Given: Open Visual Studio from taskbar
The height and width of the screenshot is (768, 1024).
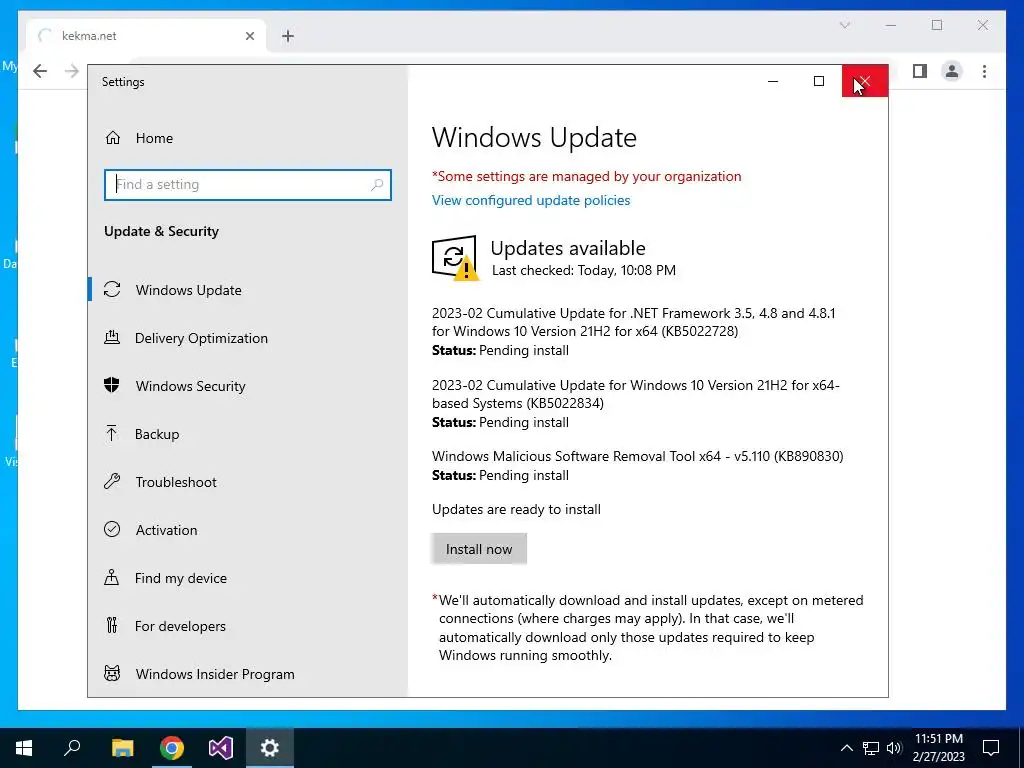Looking at the screenshot, I should pyautogui.click(x=221, y=748).
